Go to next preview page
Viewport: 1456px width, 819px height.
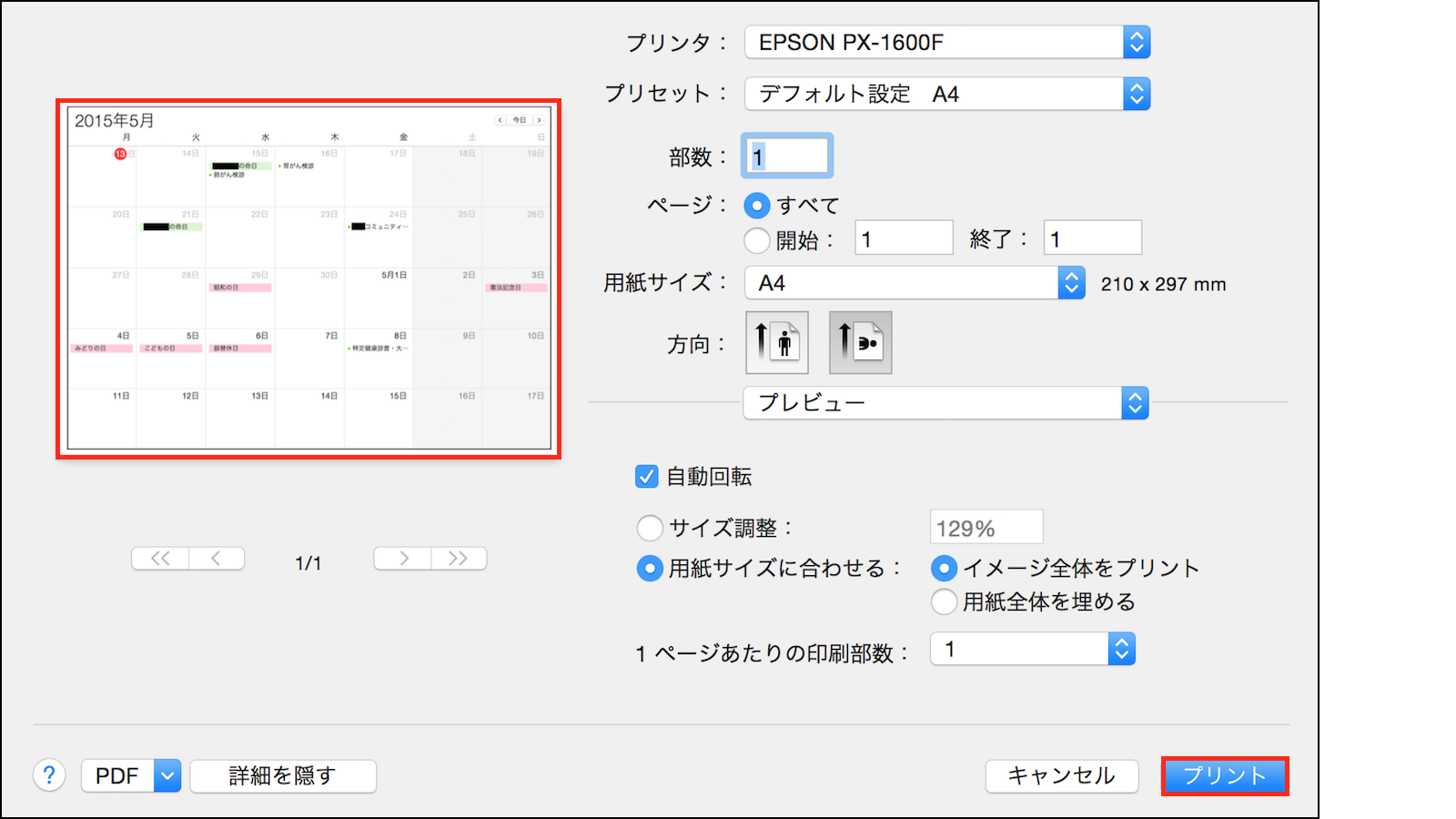(x=402, y=559)
